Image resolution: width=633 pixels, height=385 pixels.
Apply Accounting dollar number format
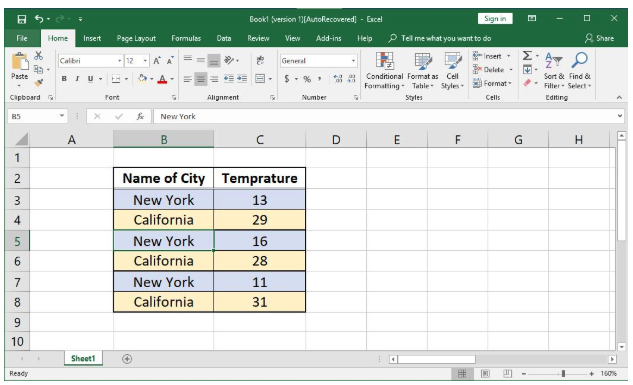[287, 79]
